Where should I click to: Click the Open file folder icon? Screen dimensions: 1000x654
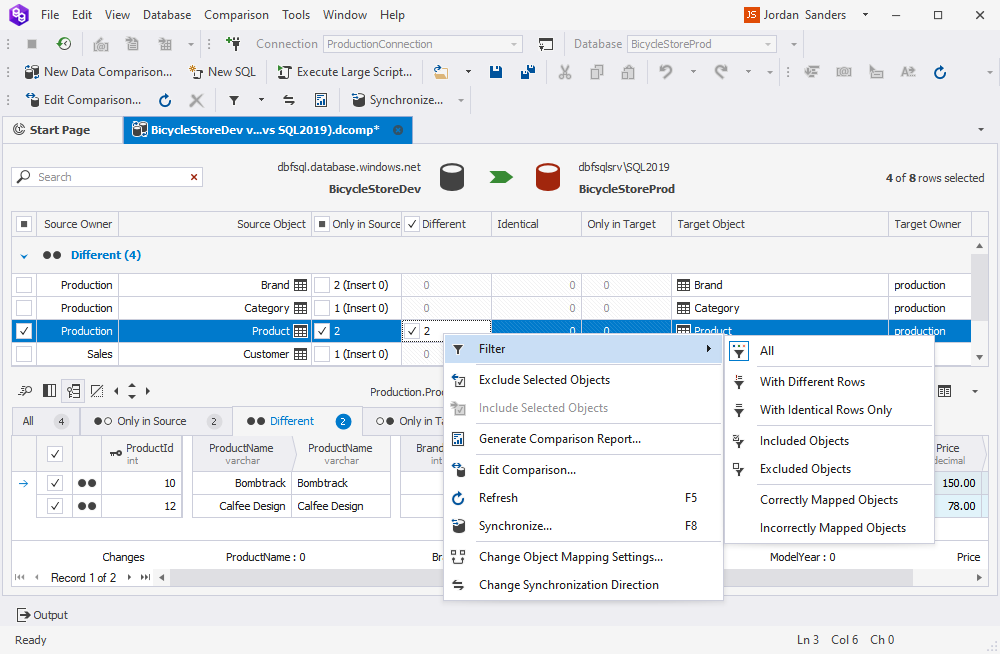[441, 72]
